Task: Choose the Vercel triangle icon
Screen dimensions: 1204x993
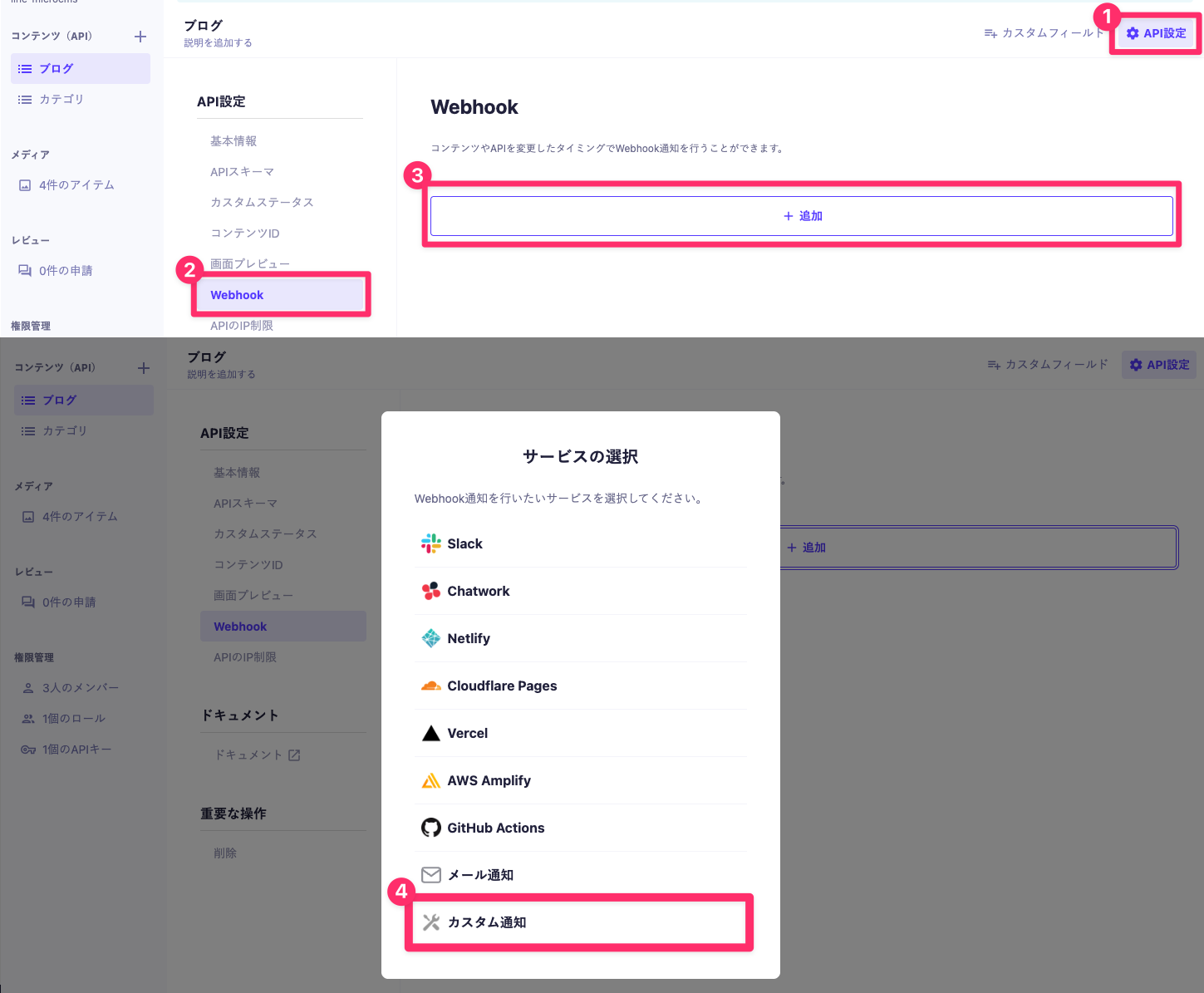Action: [431, 733]
